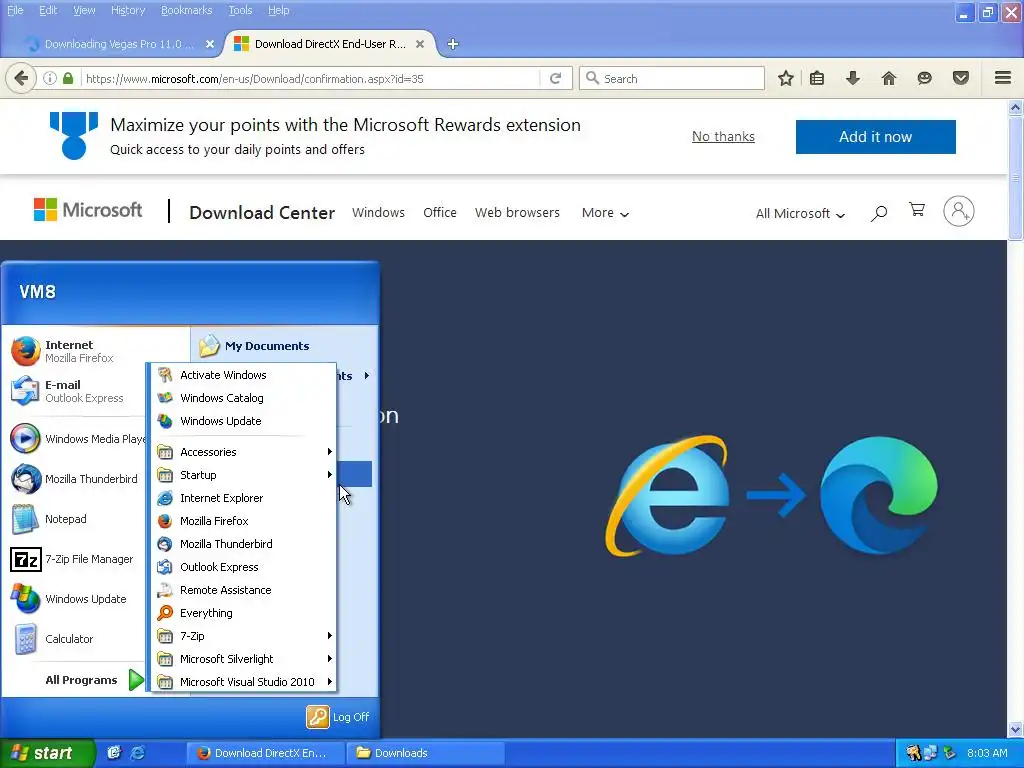Screen dimensions: 1024x768
Task: Click the Download Center heading link
Action: click(x=262, y=213)
